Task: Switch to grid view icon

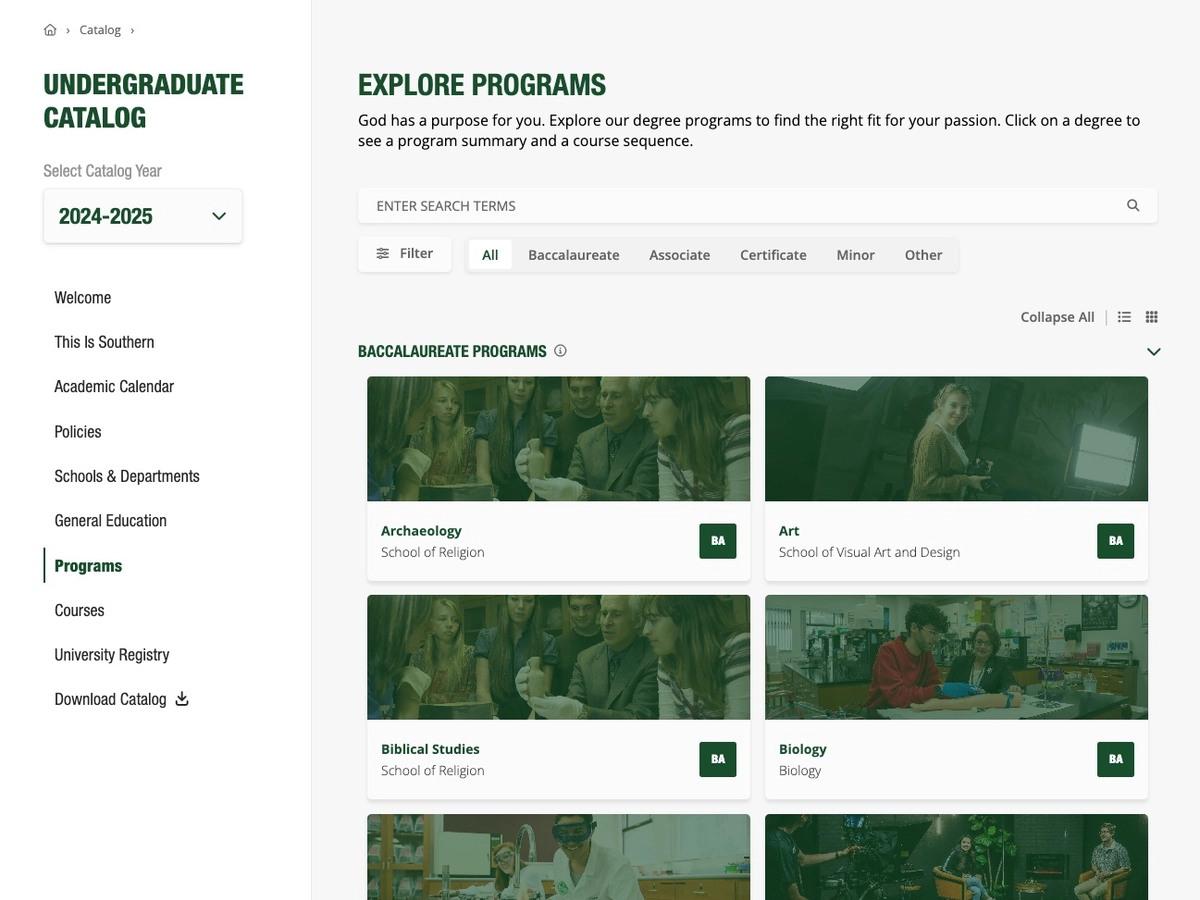Action: pos(1151,317)
